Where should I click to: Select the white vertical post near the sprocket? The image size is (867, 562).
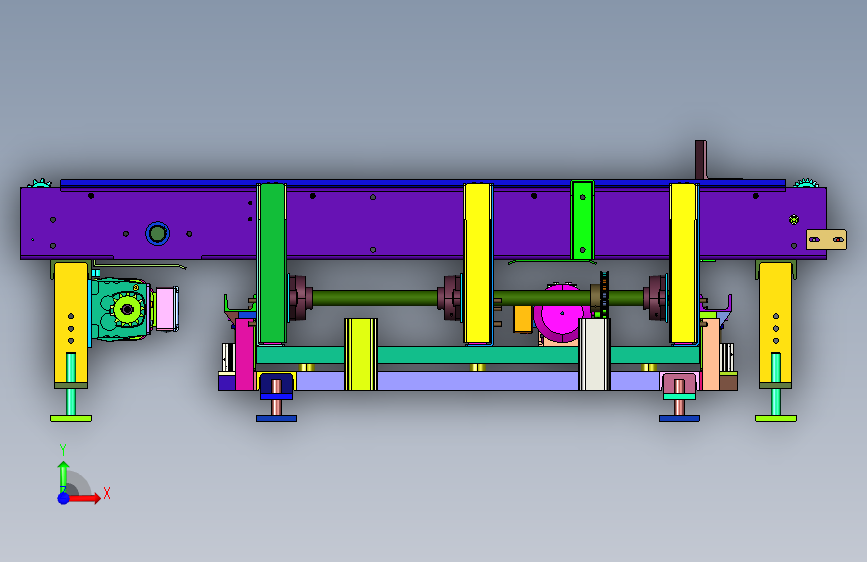pyautogui.click(x=594, y=354)
